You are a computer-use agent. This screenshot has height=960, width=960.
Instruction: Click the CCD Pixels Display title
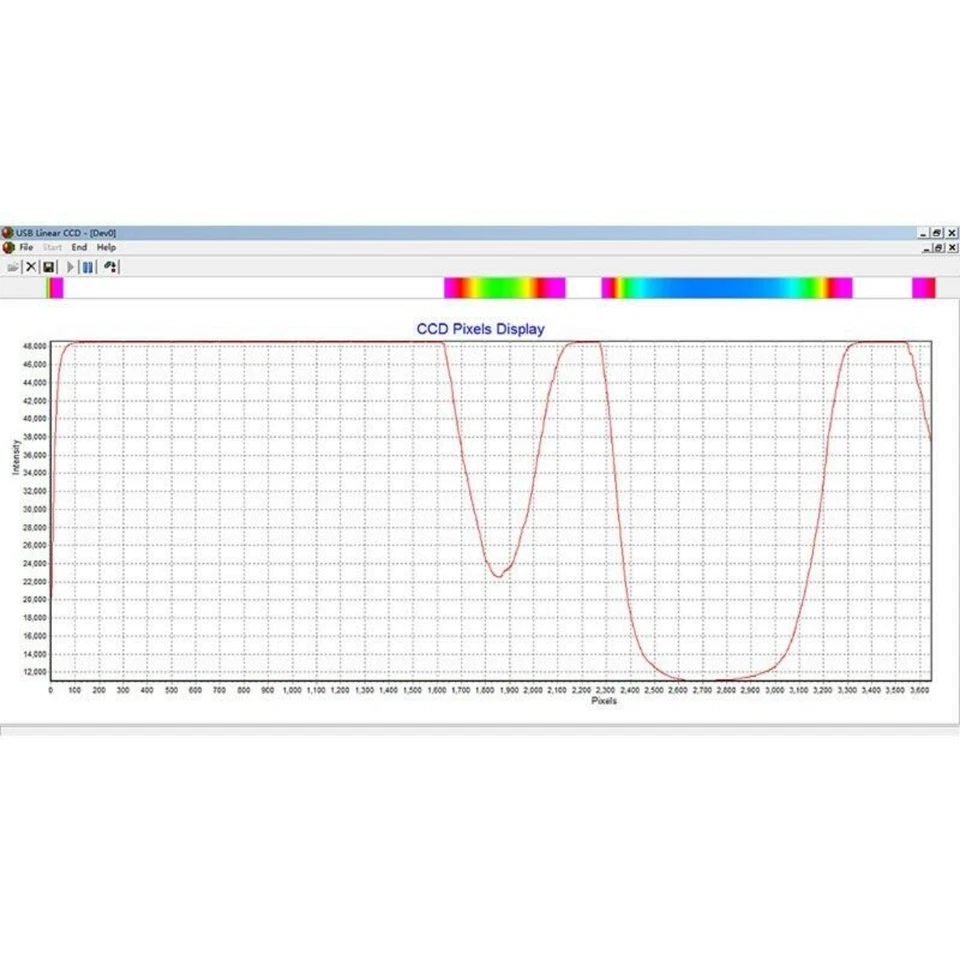point(480,329)
